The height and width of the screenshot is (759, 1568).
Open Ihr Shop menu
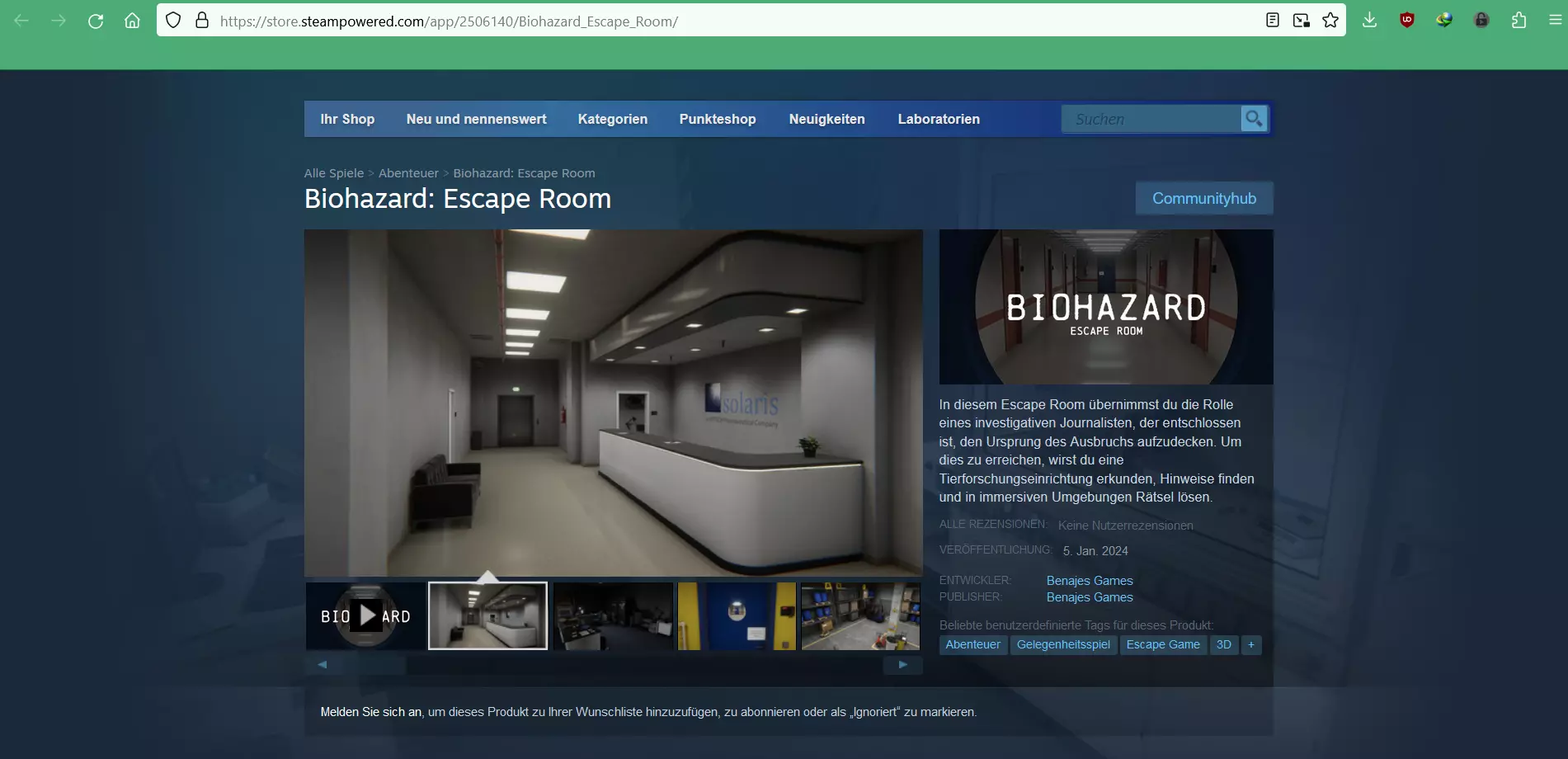click(347, 119)
